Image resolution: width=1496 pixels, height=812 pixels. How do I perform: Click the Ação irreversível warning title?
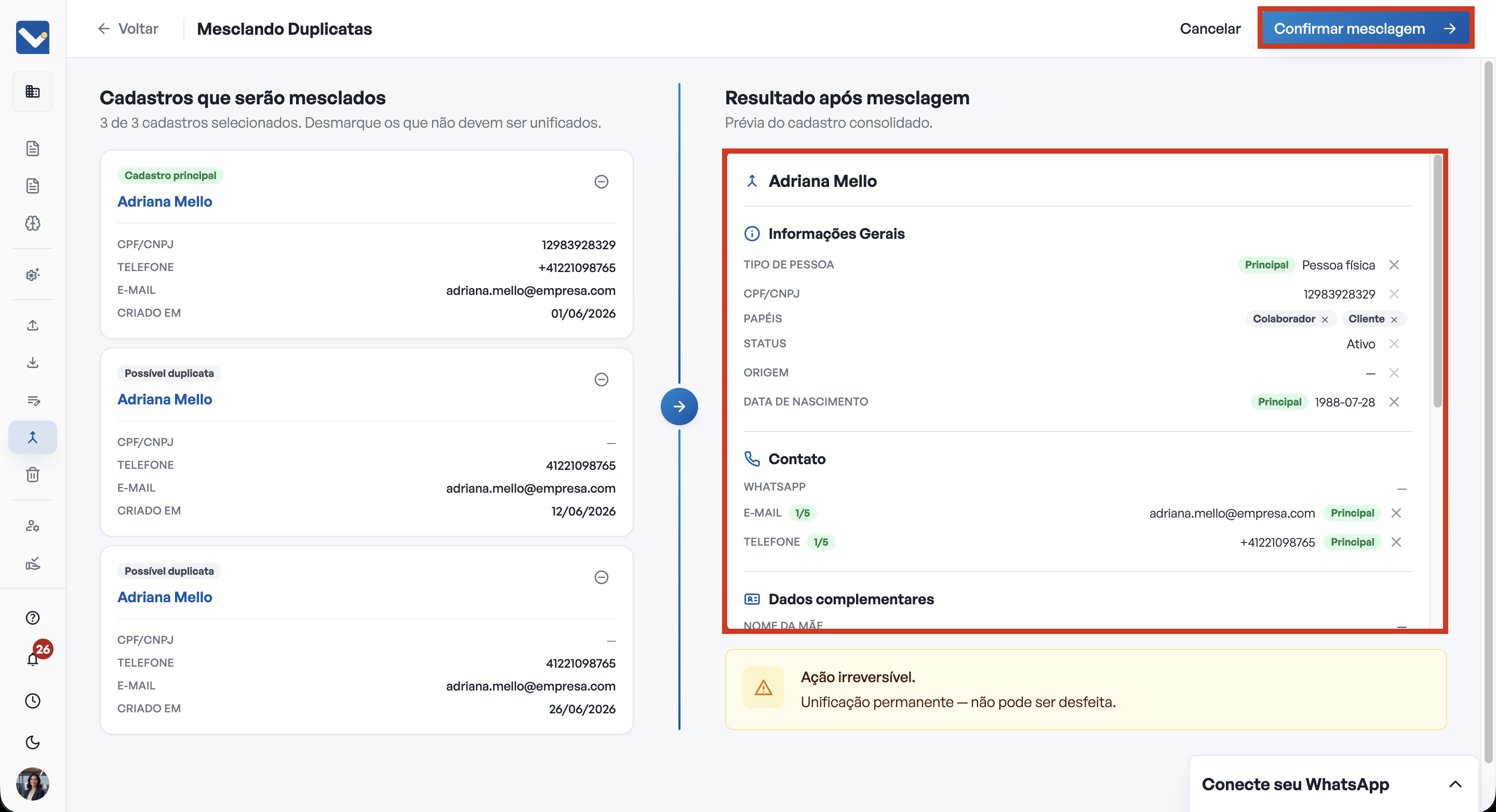858,677
